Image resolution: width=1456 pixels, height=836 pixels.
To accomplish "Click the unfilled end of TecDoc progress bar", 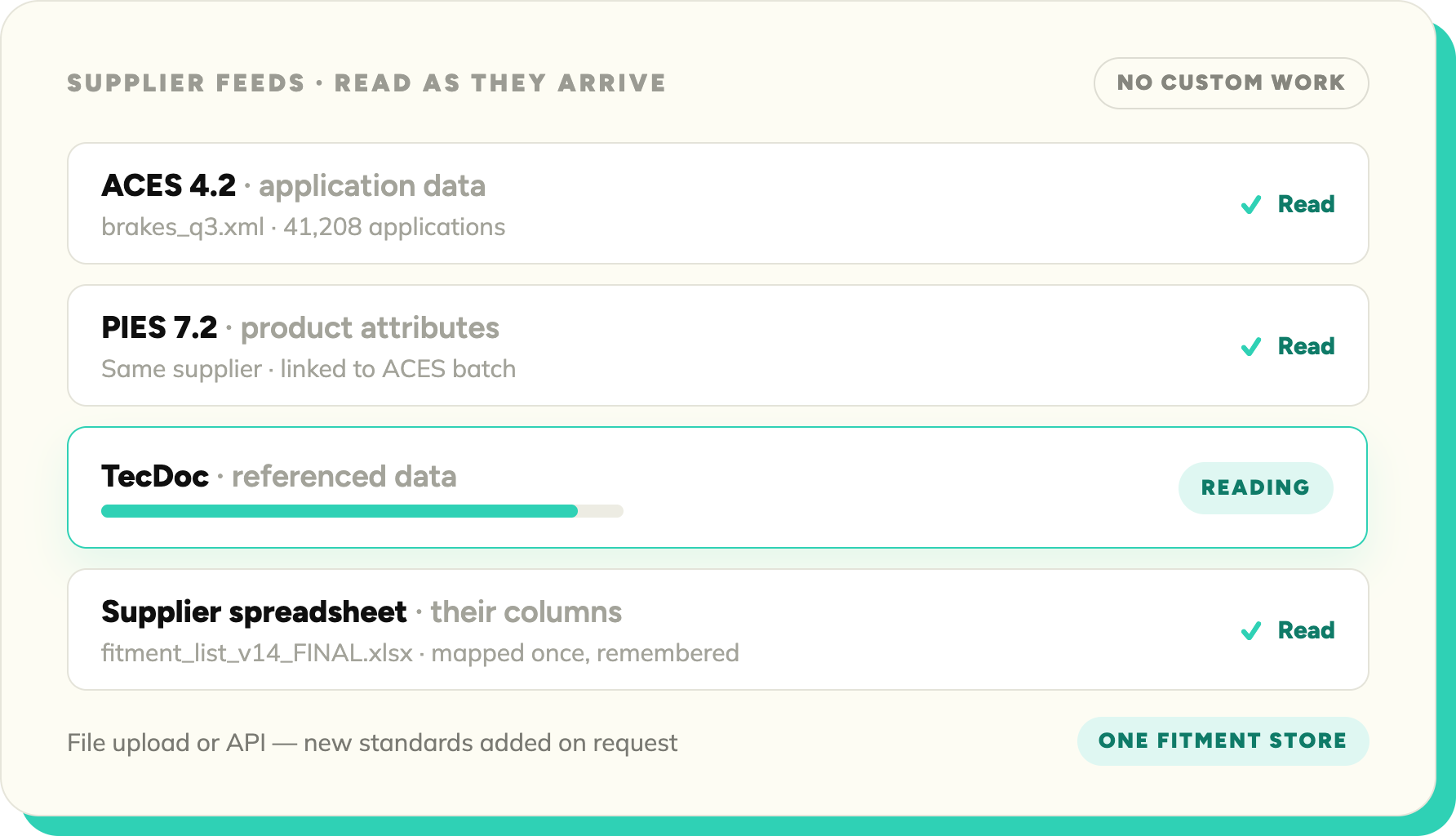I will pyautogui.click(x=601, y=511).
